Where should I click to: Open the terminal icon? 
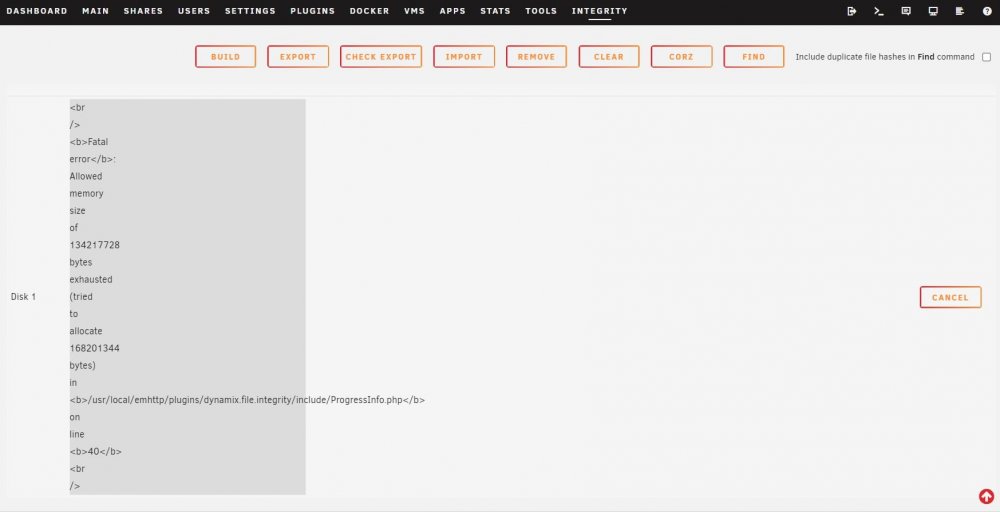click(x=879, y=11)
